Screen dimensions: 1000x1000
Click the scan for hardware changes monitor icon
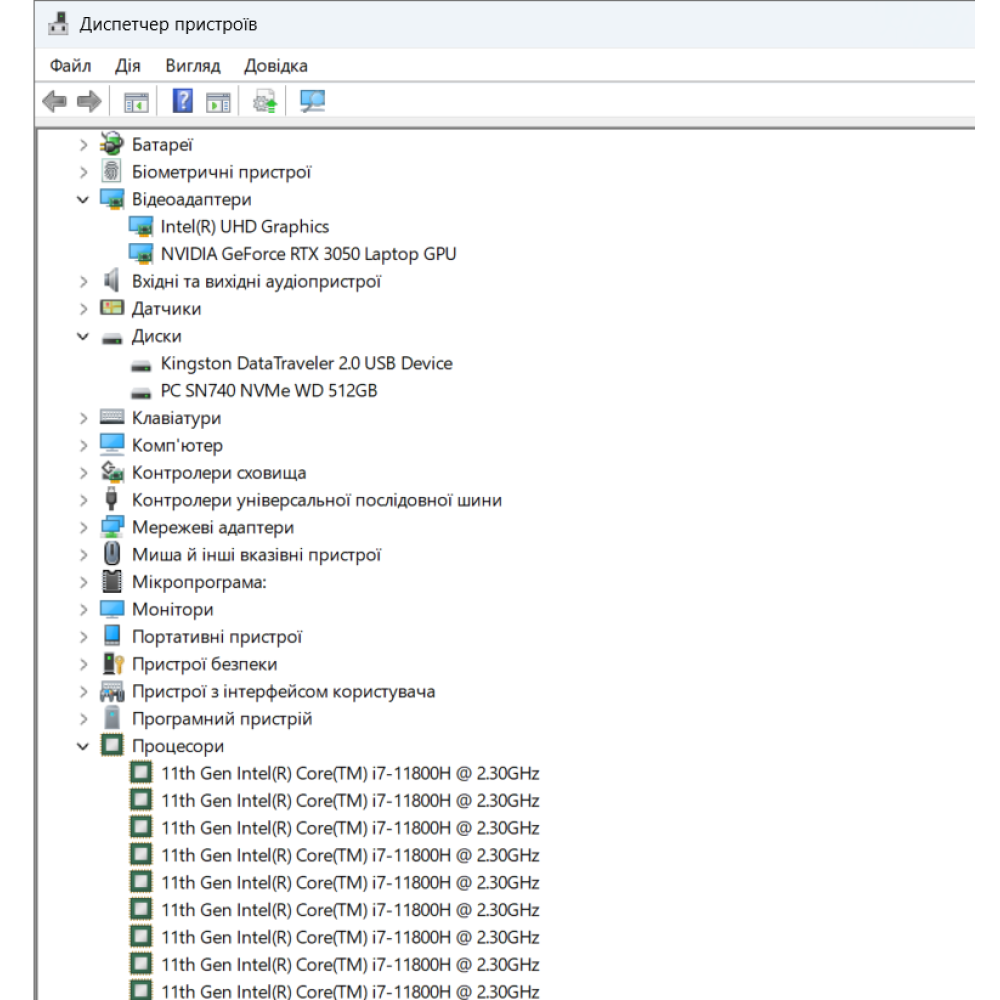(x=313, y=101)
